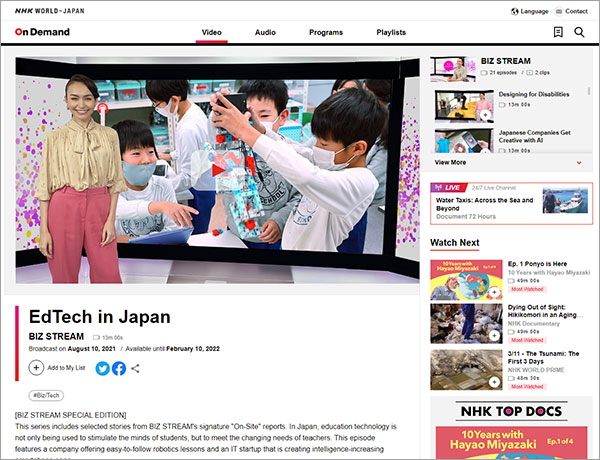Play the EdTech in Japan video

click(216, 168)
